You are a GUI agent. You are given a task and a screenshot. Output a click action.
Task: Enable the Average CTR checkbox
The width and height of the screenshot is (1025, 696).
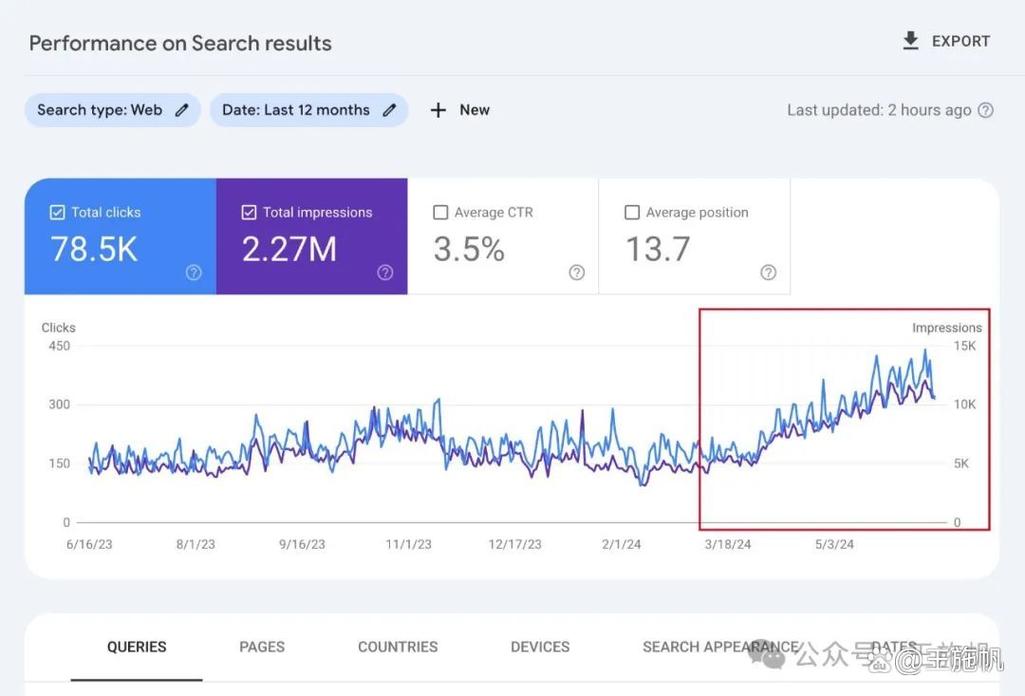[x=441, y=212]
